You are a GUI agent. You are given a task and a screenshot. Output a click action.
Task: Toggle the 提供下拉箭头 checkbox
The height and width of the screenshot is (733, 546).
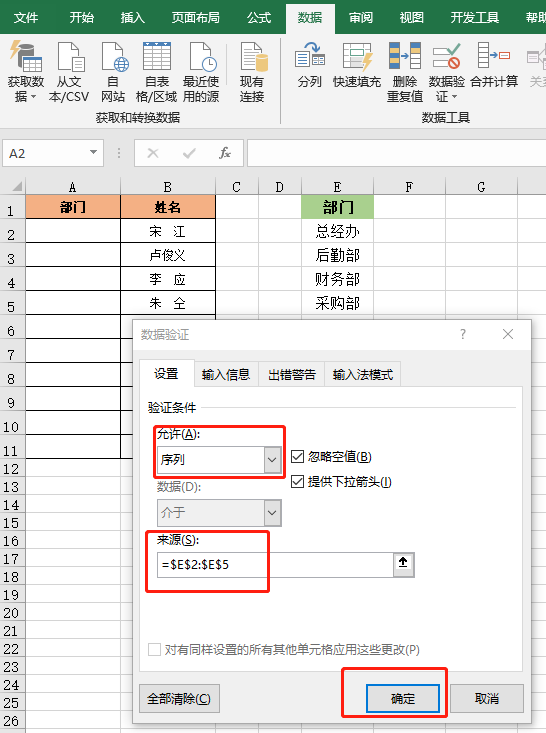pyautogui.click(x=297, y=482)
